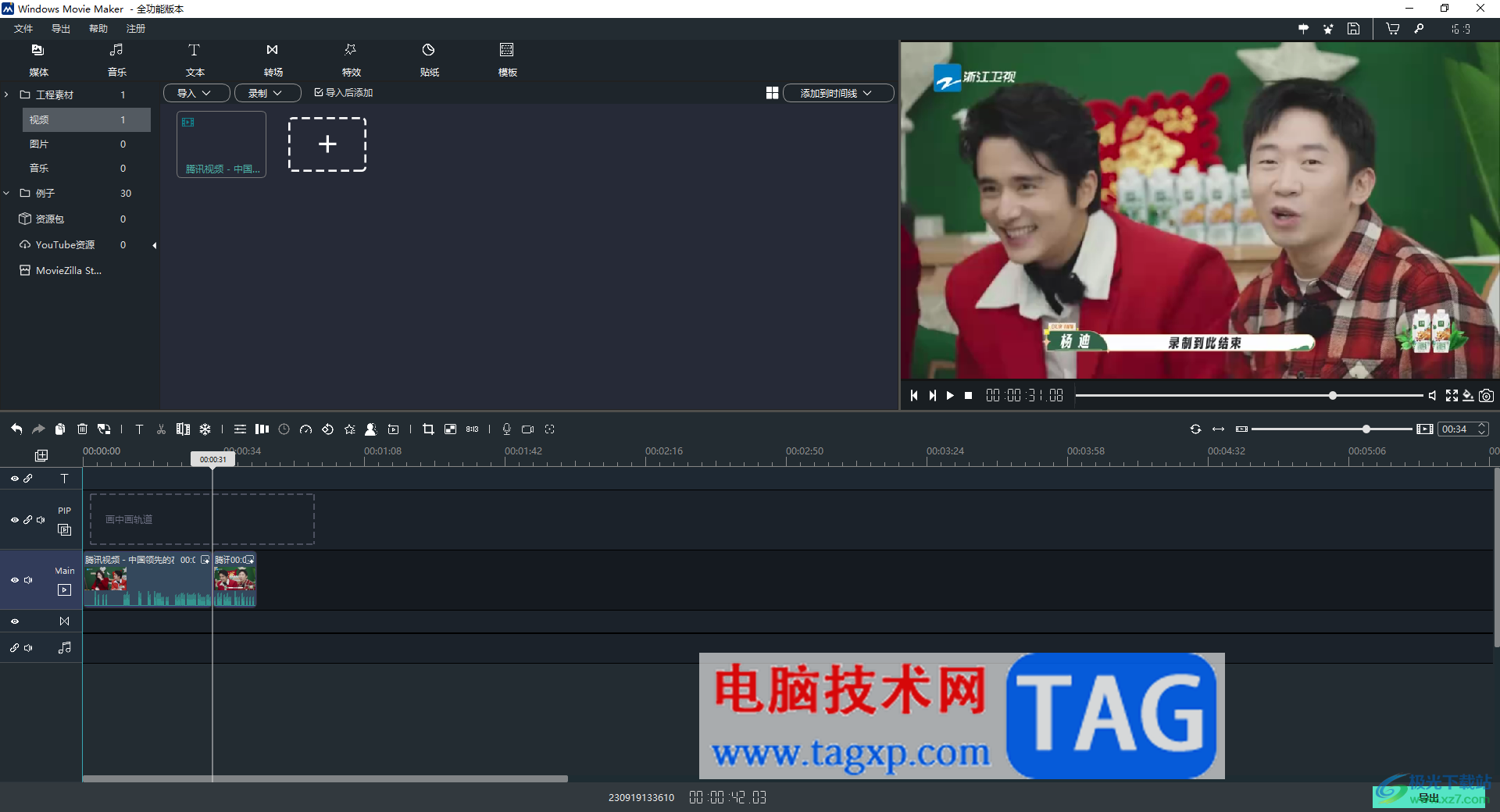Hide the transition track with eye icon
Screen dimensions: 1500x812
coord(14,621)
